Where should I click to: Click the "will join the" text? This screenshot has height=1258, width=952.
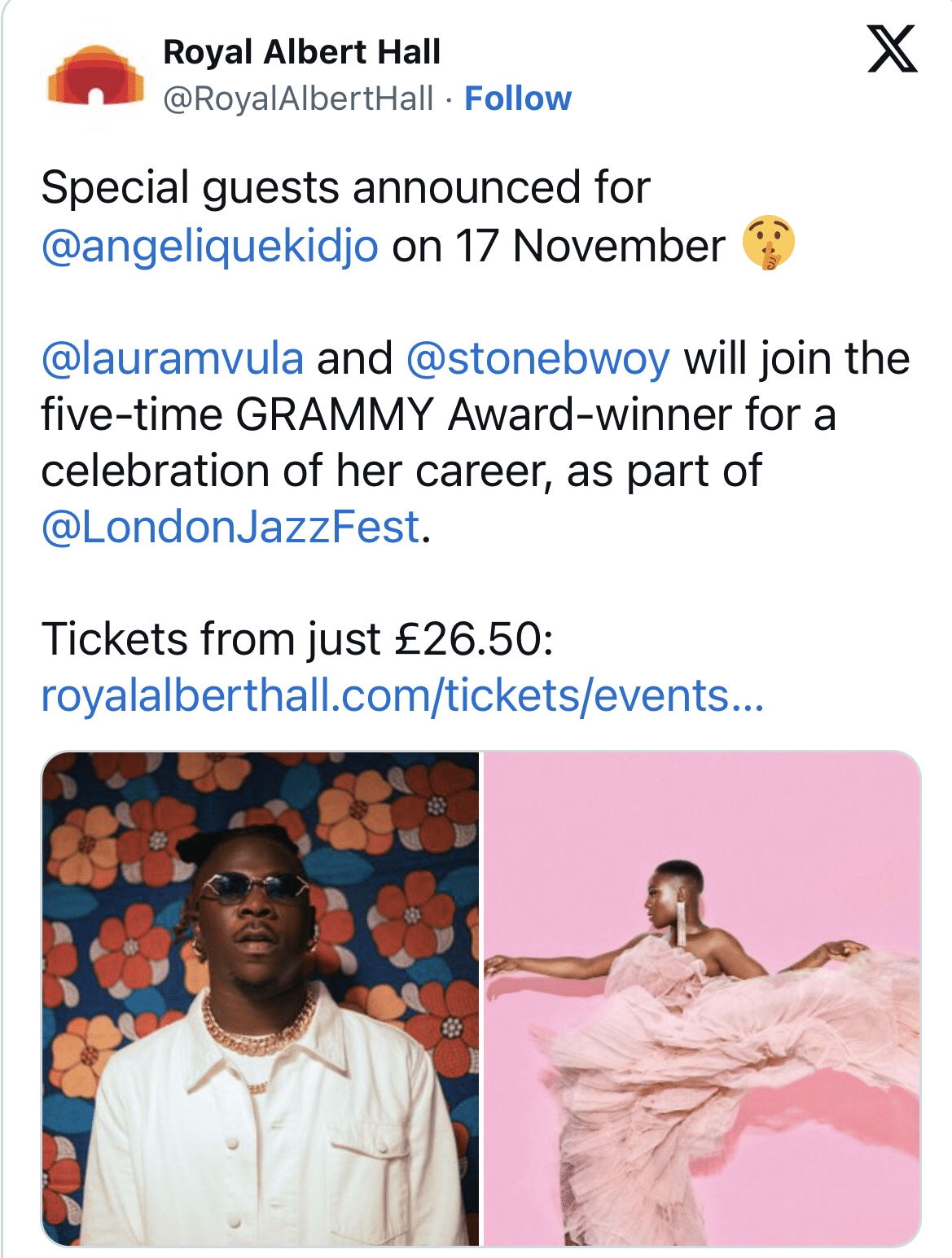(x=796, y=358)
